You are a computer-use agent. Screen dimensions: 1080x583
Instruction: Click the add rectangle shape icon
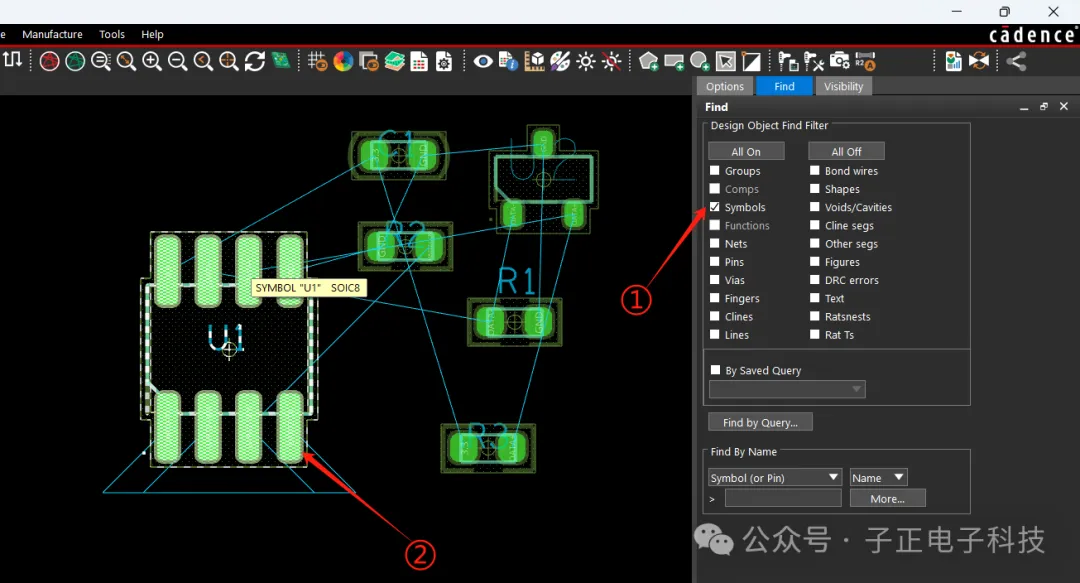(x=674, y=62)
